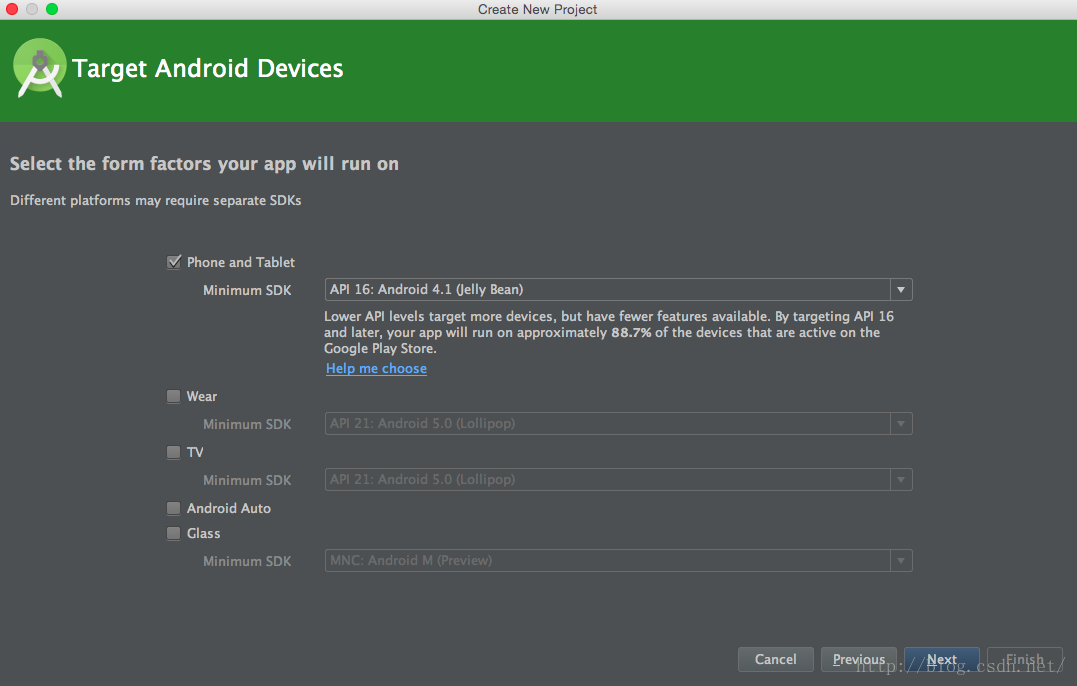Click the Create New Project title bar

(538, 9)
